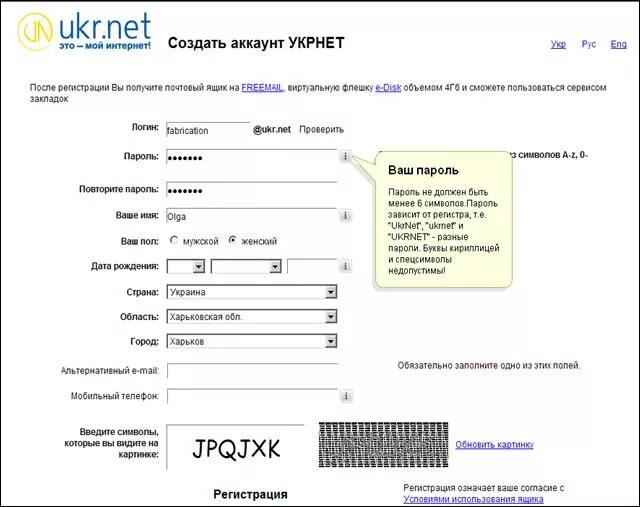Click the name field containing Olga

pyautogui.click(x=251, y=216)
